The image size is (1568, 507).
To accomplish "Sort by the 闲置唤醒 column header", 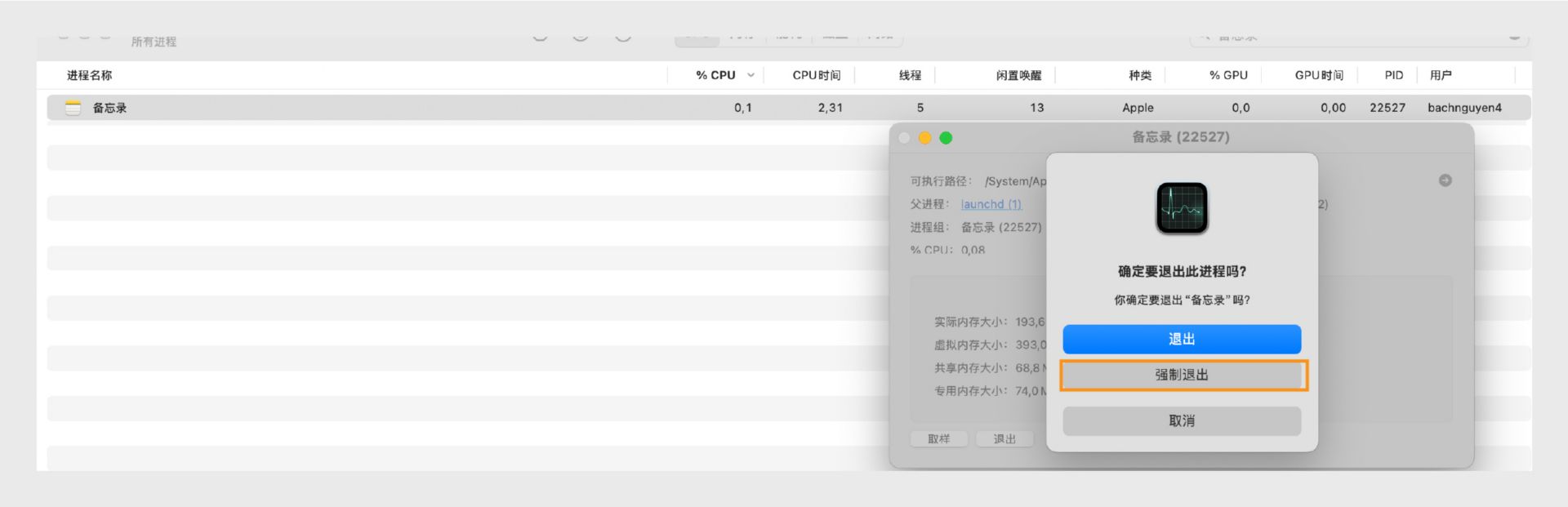I will 1019,75.
